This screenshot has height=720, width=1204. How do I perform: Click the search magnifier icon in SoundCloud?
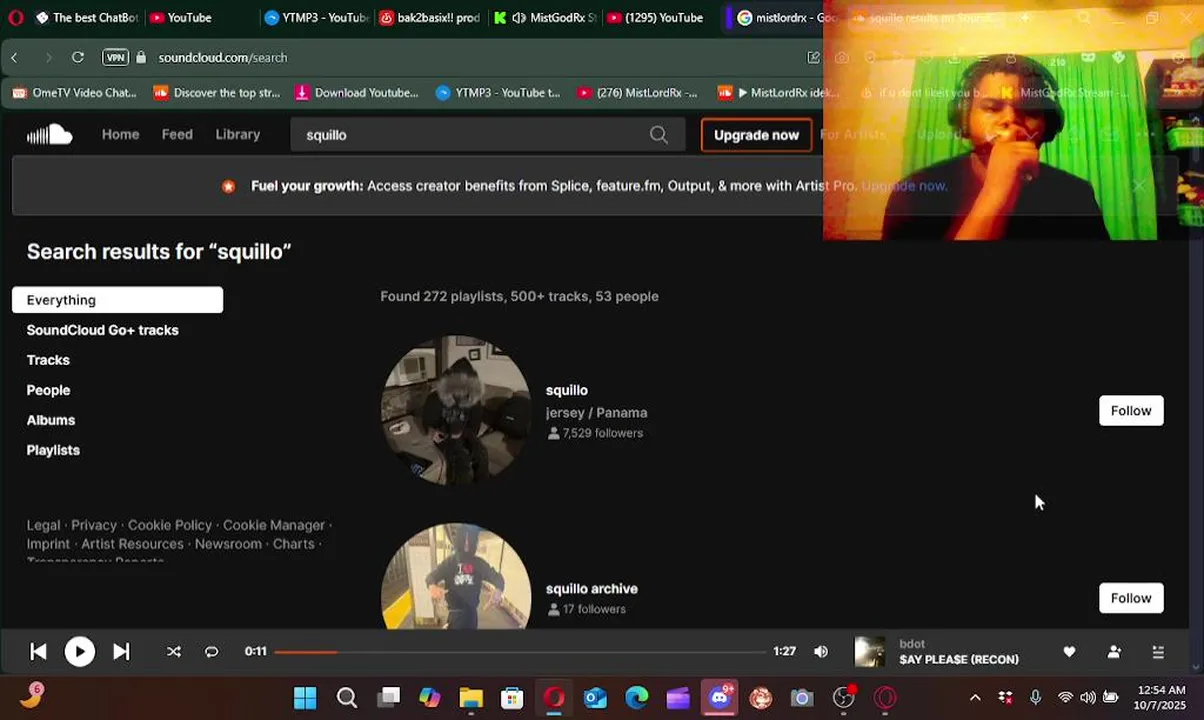pos(658,135)
